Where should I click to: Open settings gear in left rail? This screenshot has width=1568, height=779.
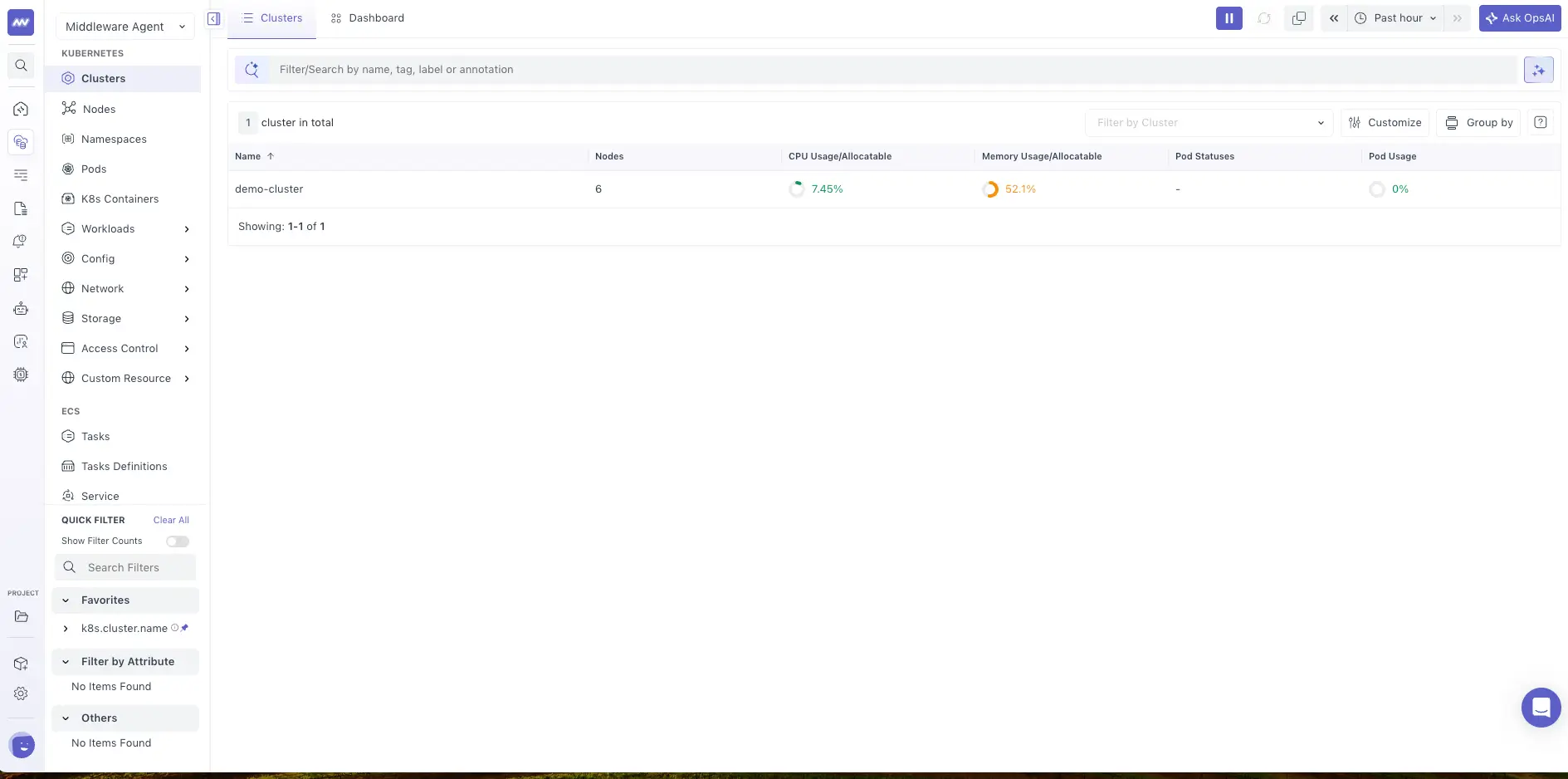pos(21,693)
